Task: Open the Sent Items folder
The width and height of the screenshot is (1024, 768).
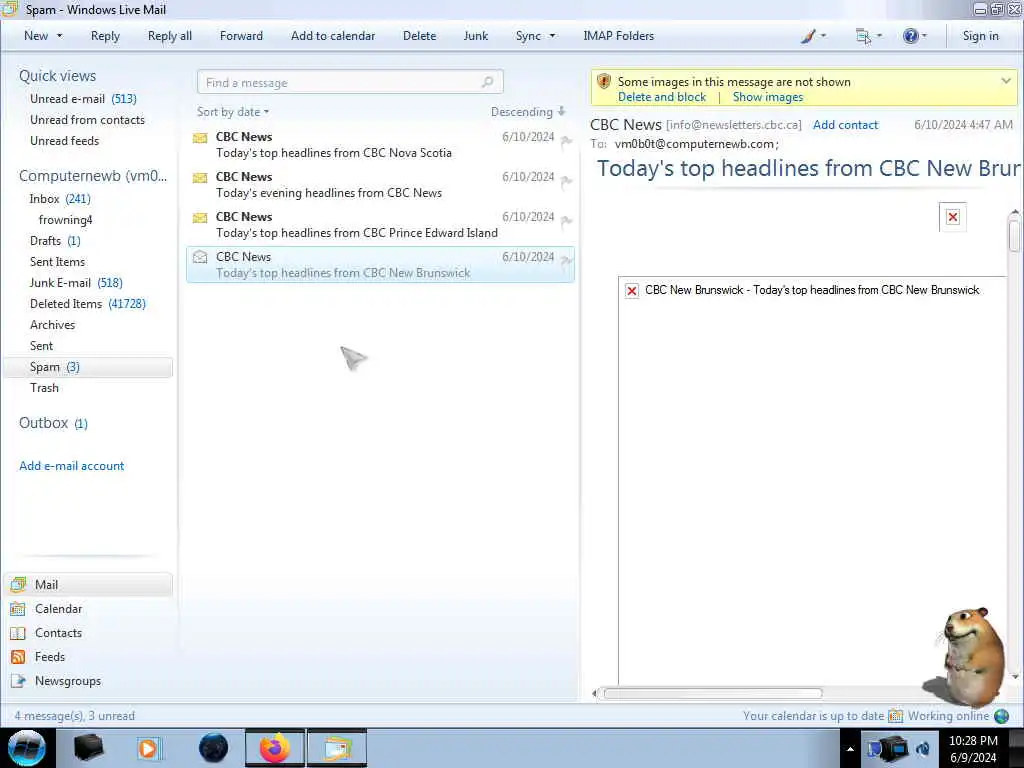Action: [57, 262]
